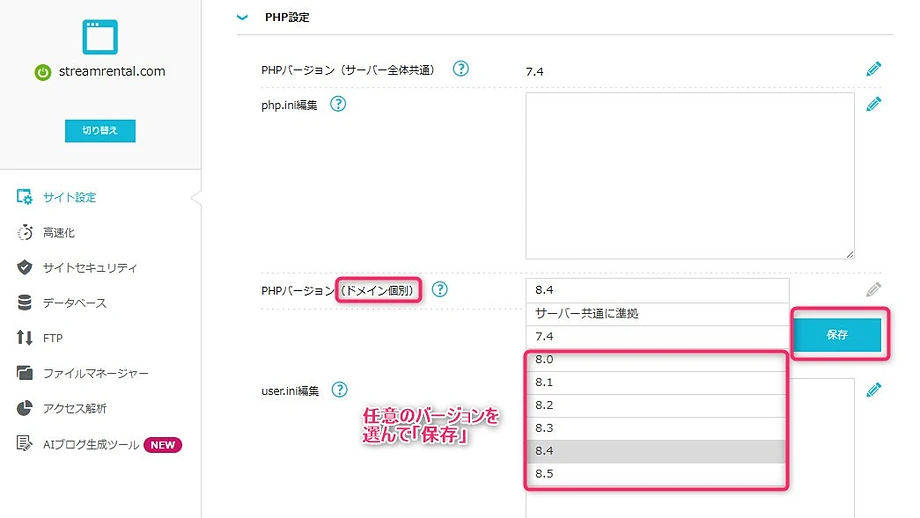920x518 pixels.
Task: Open help for PHPバージョン(サーバー全体共通)
Action: coord(461,69)
